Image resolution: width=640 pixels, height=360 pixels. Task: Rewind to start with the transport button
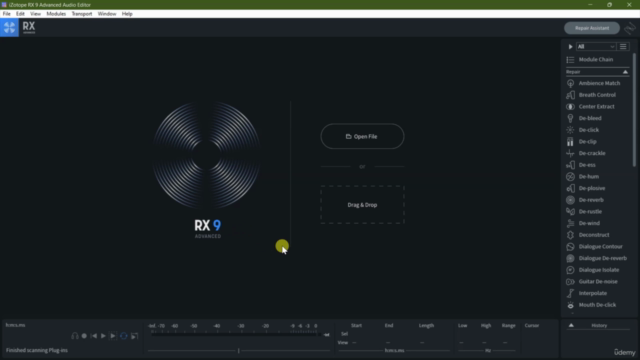[94, 336]
